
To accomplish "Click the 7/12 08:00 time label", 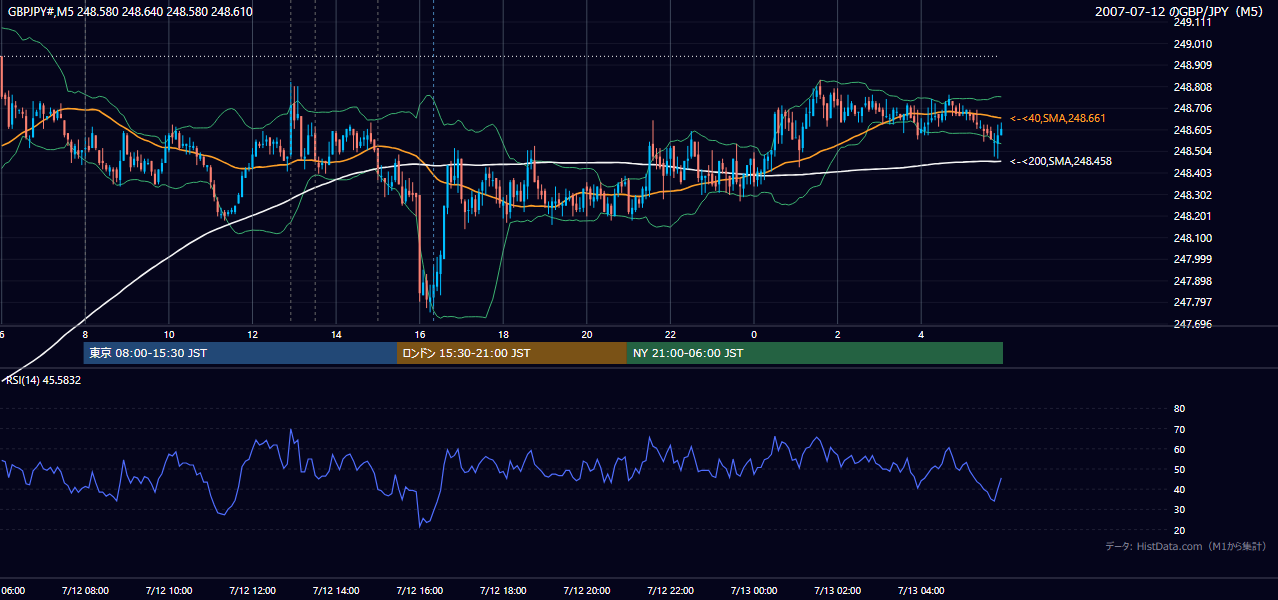I will point(85,591).
